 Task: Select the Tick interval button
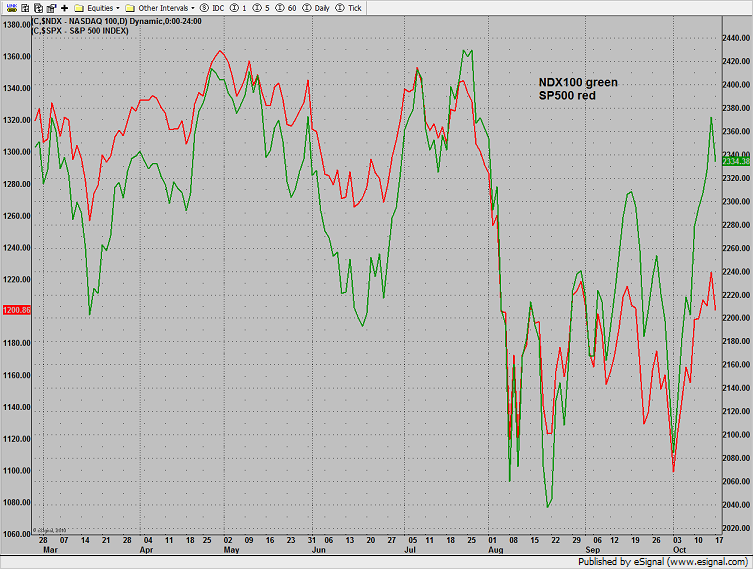click(x=349, y=8)
